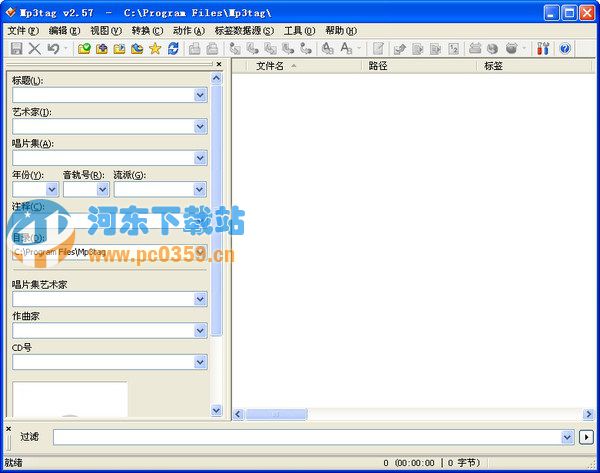Screen dimensions: 600x473
Task: Click the grayed pot-shaped tag source icon
Action: [512, 49]
